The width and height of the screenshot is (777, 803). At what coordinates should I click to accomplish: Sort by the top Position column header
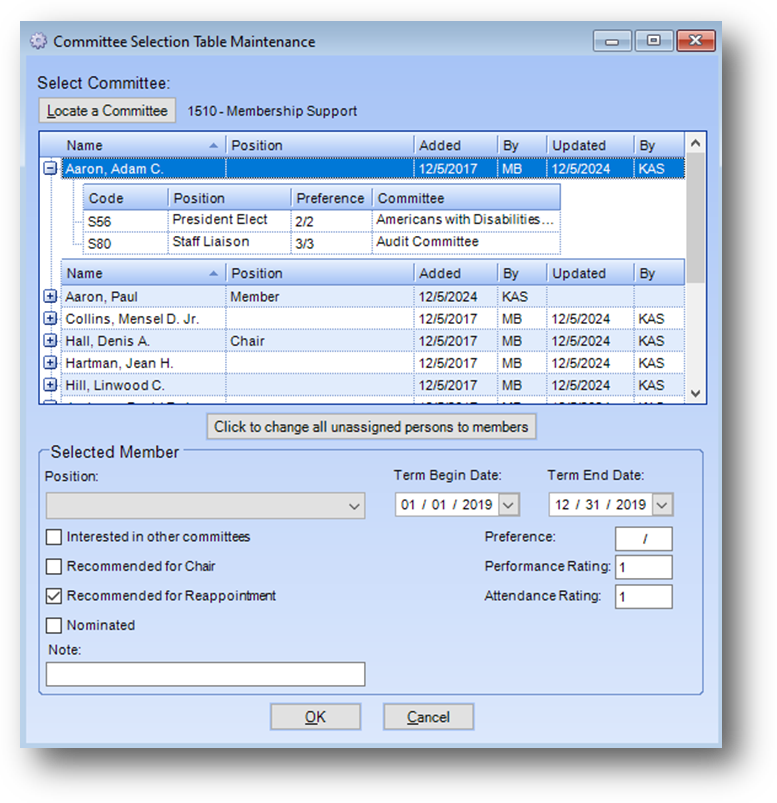pyautogui.click(x=320, y=145)
